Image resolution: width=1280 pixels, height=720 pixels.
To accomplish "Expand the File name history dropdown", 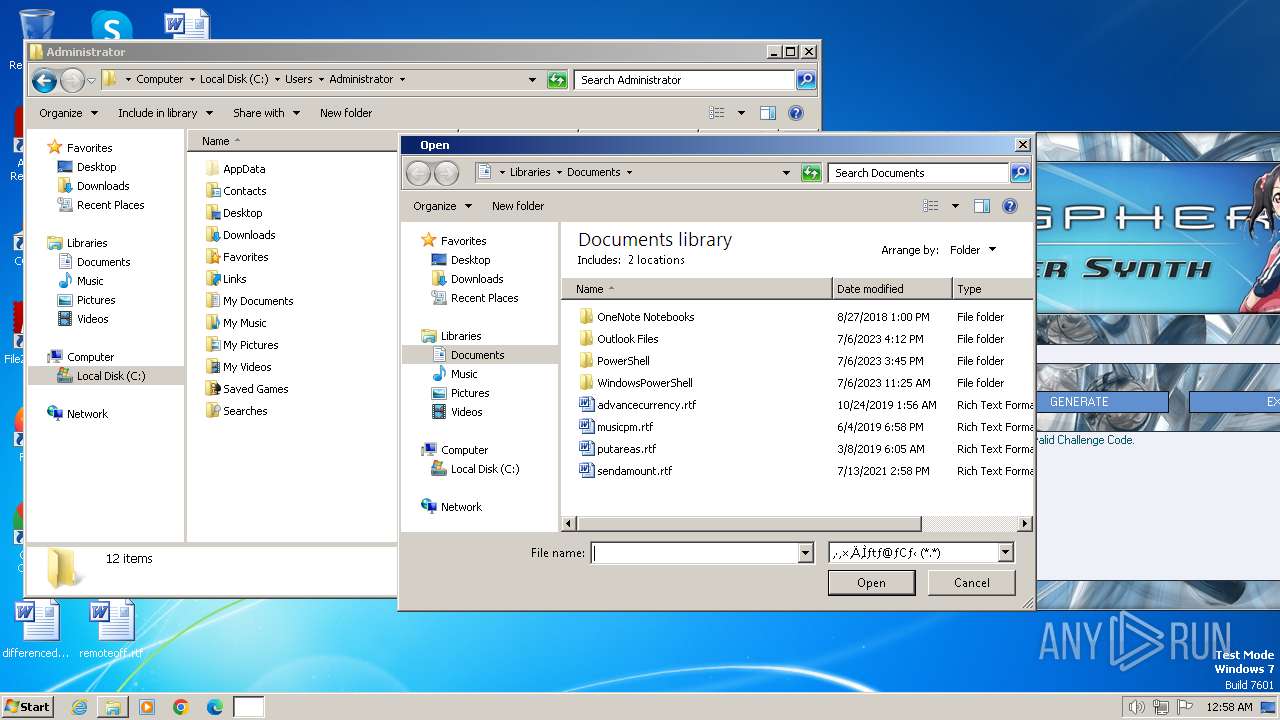I will point(805,553).
